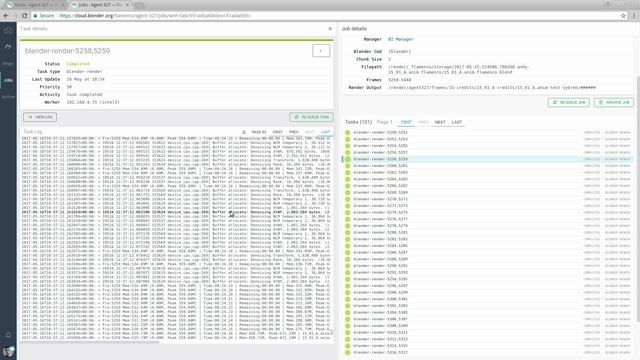Select task blender-render-5254,5255
The height and width of the screenshot is (360, 640).
(x=488, y=146)
